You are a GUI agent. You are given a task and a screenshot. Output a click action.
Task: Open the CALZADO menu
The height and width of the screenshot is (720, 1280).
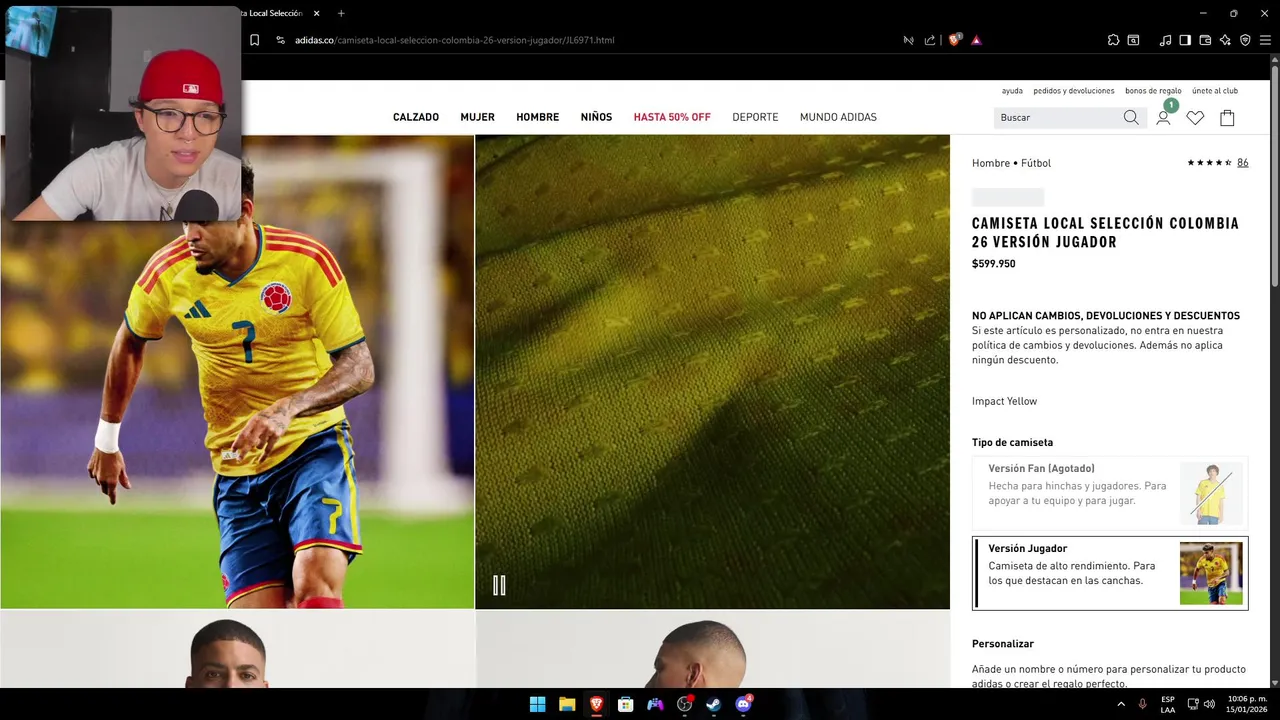point(416,117)
